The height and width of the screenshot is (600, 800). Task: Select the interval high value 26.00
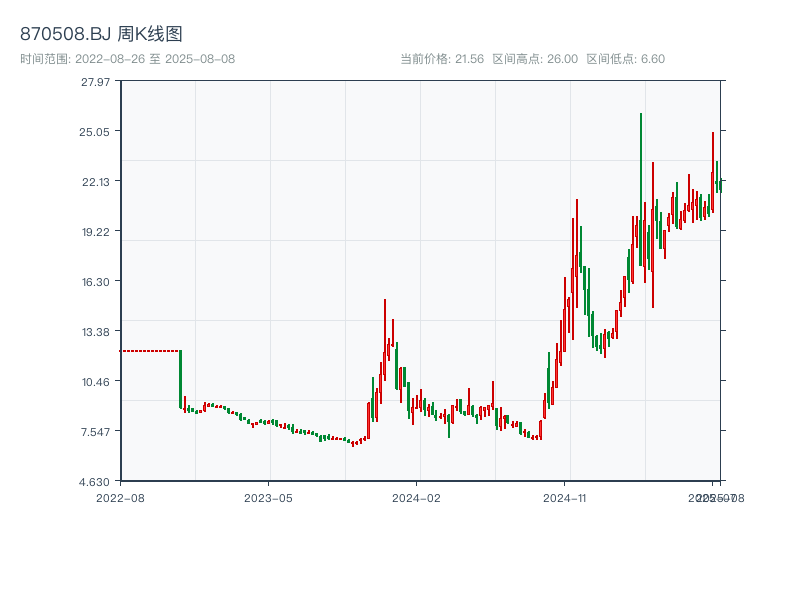click(562, 59)
